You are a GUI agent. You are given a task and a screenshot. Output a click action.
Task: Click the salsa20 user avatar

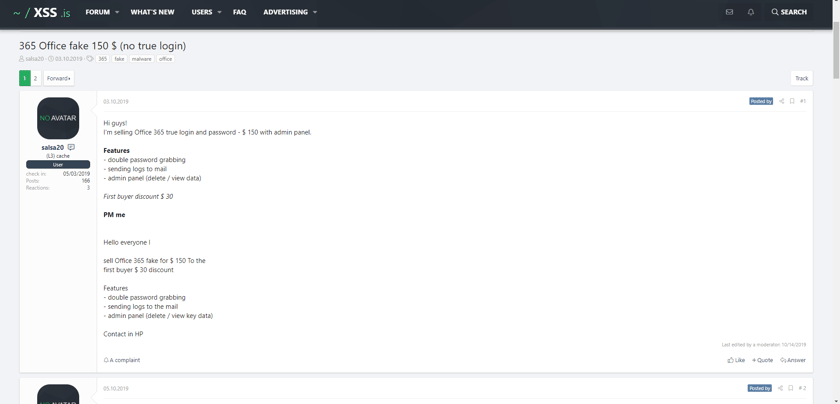(x=58, y=118)
